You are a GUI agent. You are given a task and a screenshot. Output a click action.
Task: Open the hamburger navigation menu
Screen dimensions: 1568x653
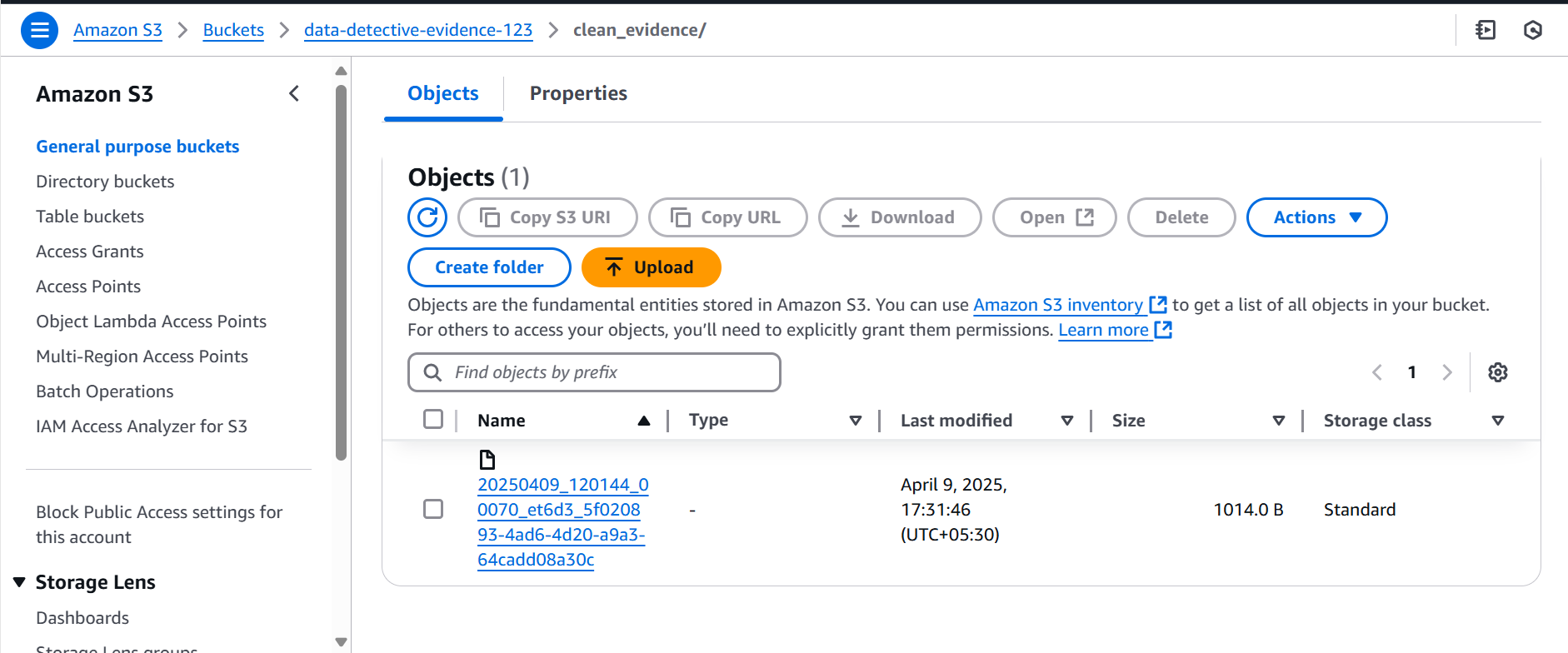(39, 31)
